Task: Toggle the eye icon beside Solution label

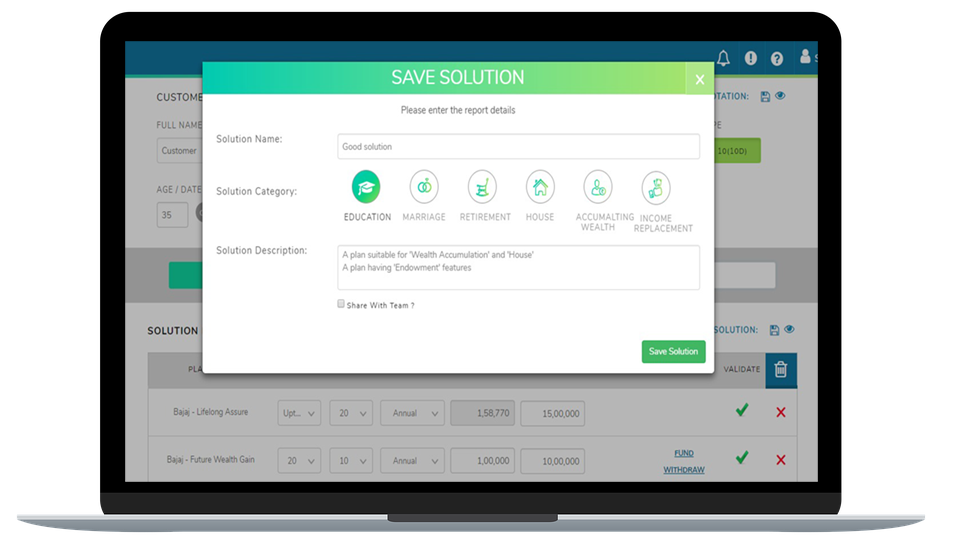Action: point(789,330)
